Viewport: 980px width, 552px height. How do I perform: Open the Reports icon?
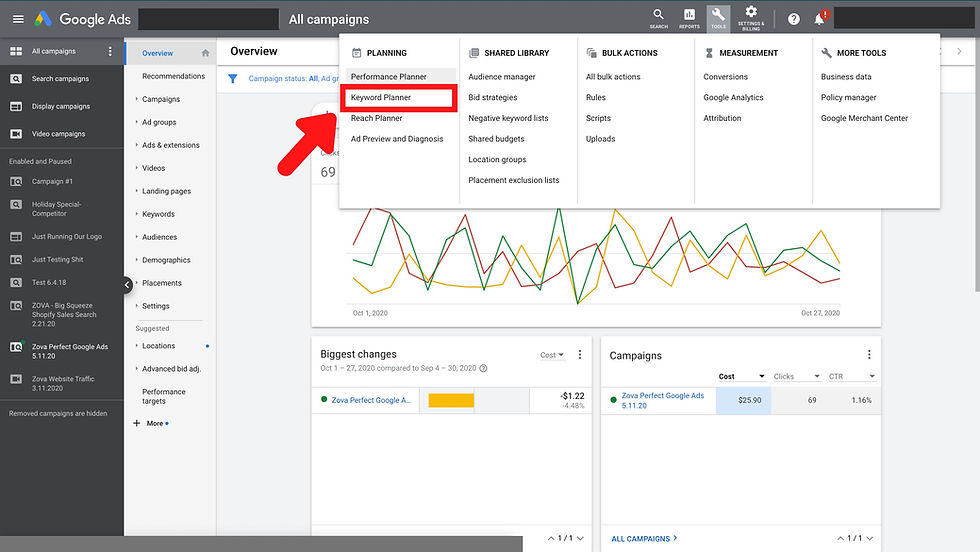click(689, 18)
